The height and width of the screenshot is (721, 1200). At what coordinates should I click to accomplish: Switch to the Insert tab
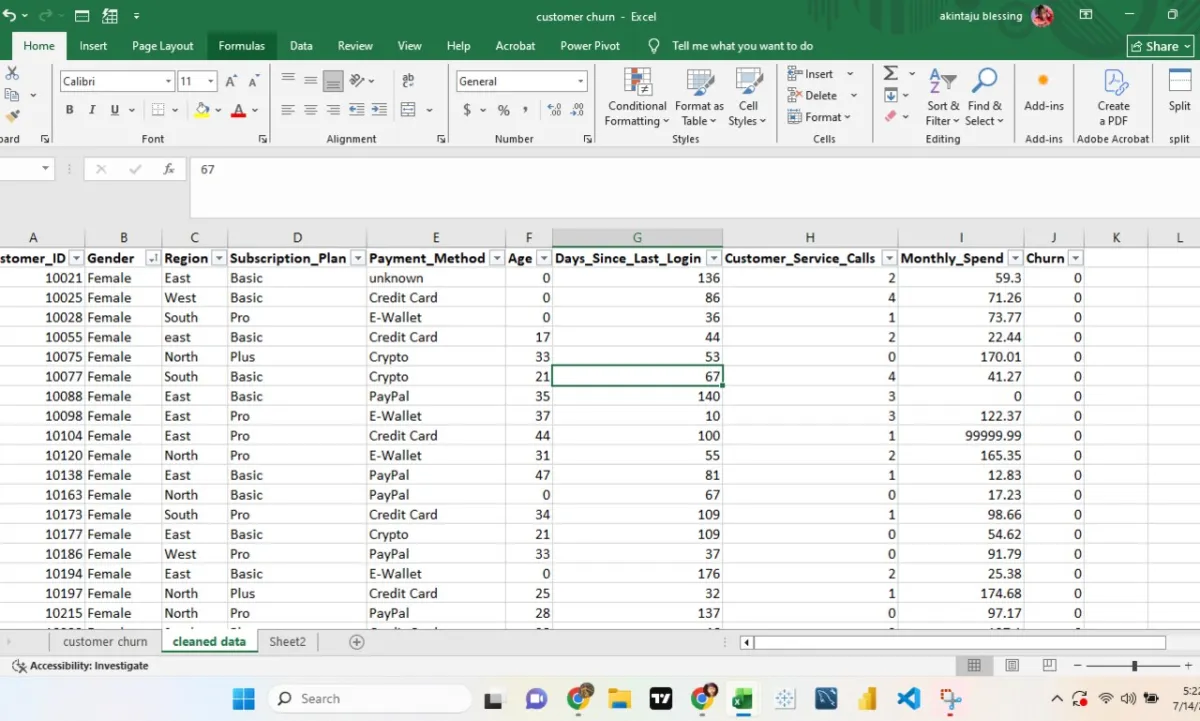tap(93, 46)
